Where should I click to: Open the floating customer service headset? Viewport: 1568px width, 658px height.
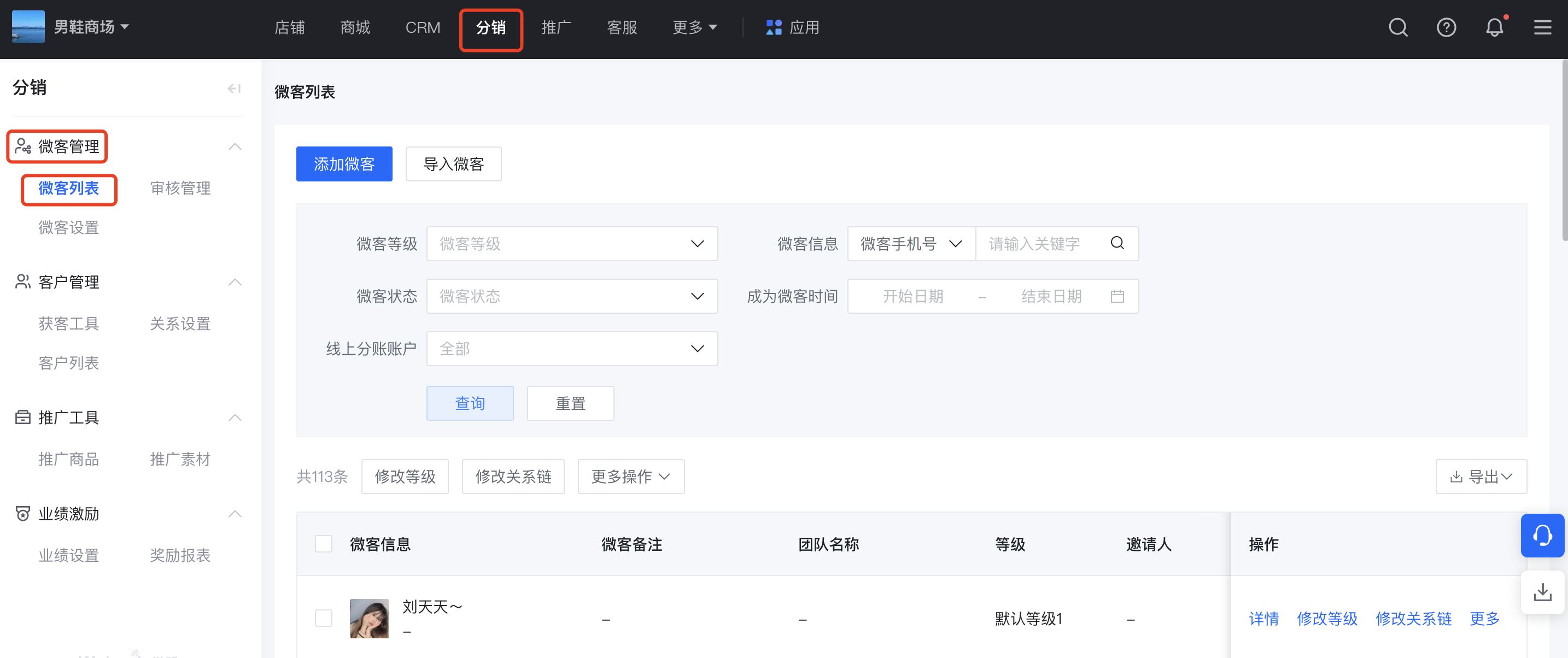1542,536
